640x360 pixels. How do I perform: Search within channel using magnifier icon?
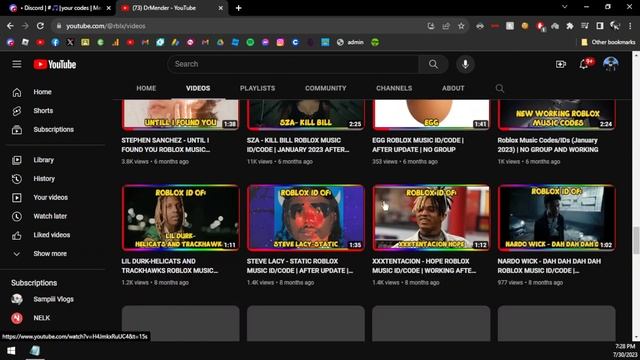500,88
